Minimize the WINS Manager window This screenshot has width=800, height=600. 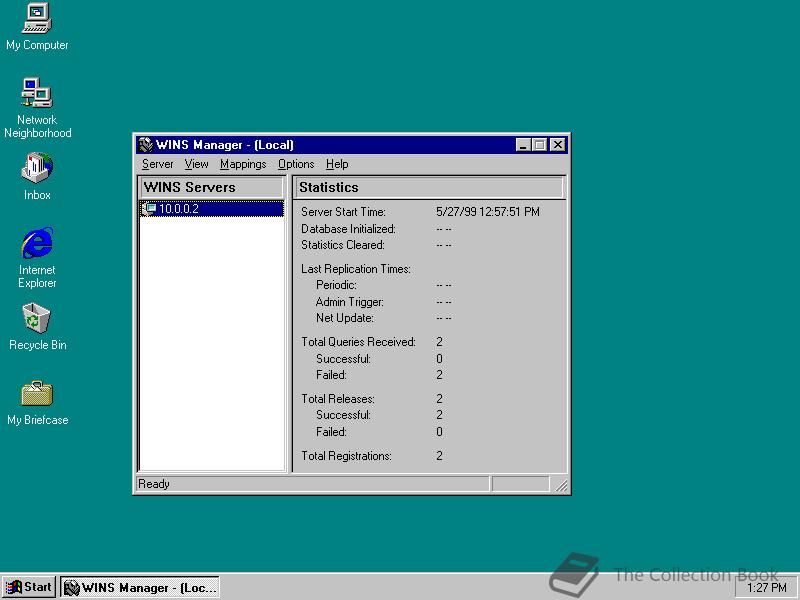tap(522, 145)
